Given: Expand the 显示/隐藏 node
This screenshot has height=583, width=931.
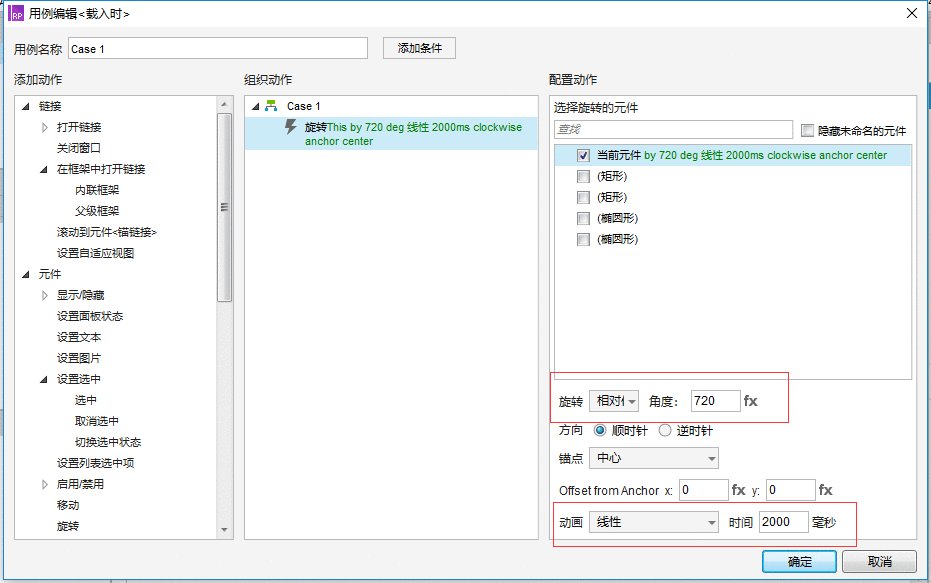Looking at the screenshot, I should click(45, 295).
